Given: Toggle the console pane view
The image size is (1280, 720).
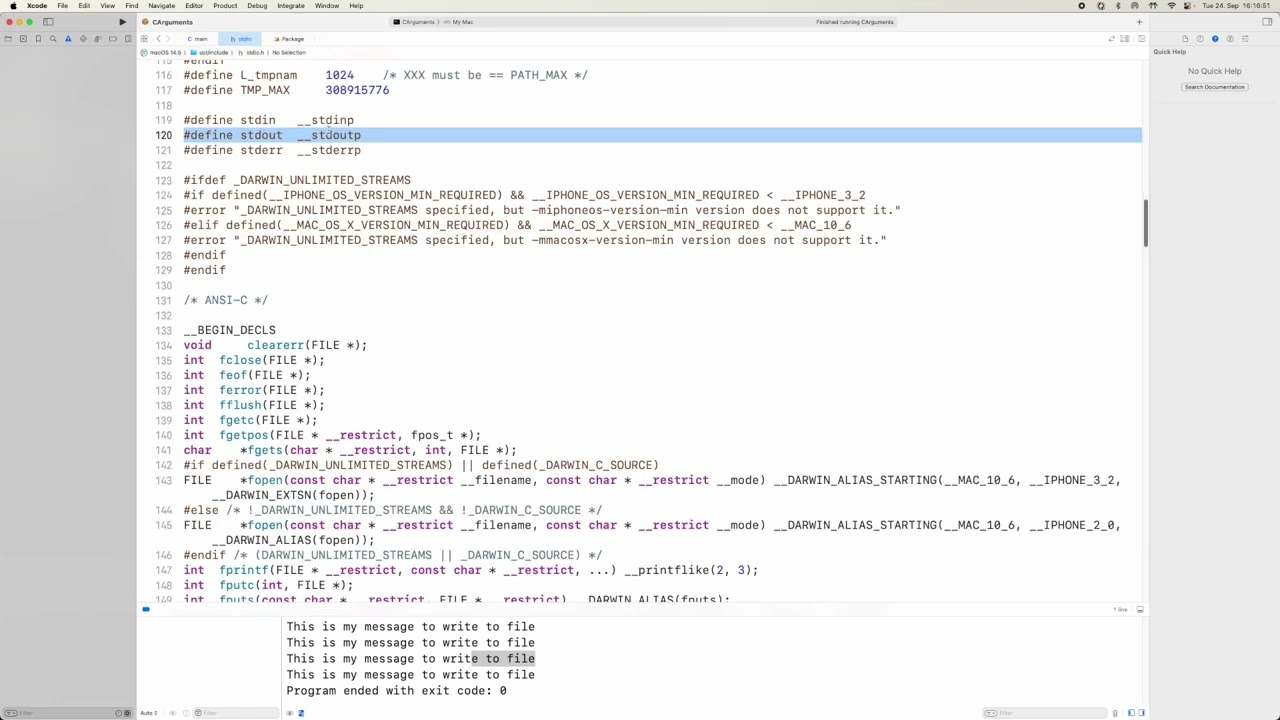Looking at the screenshot, I should pyautogui.click(x=1141, y=713).
